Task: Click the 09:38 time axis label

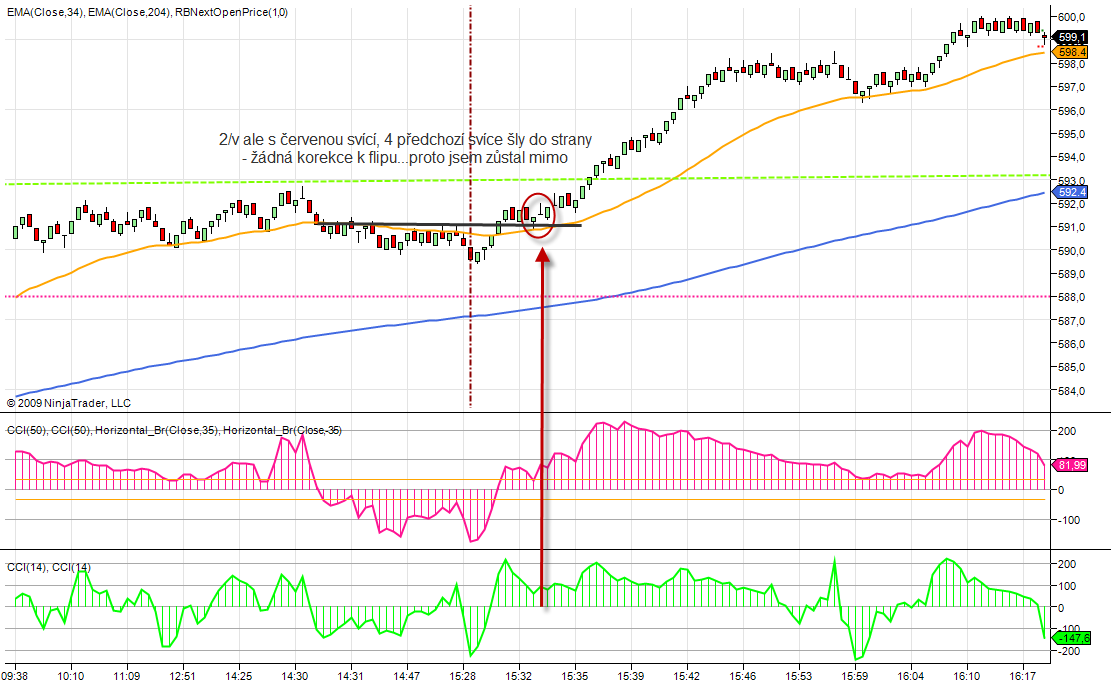Action: (x=14, y=676)
